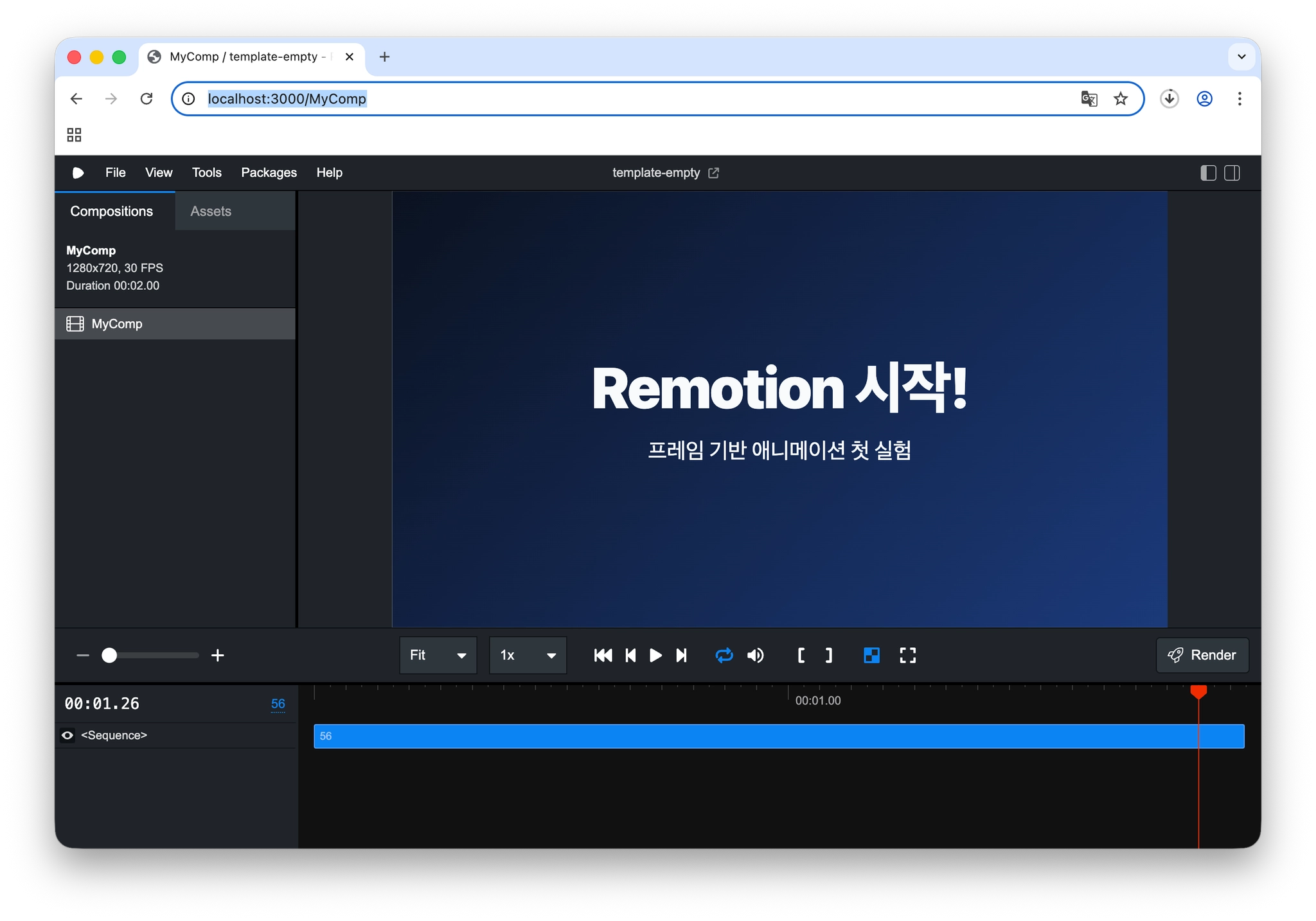This screenshot has width=1316, height=921.
Task: Hide the Sequence layer using the eye icon
Action: pyautogui.click(x=67, y=735)
